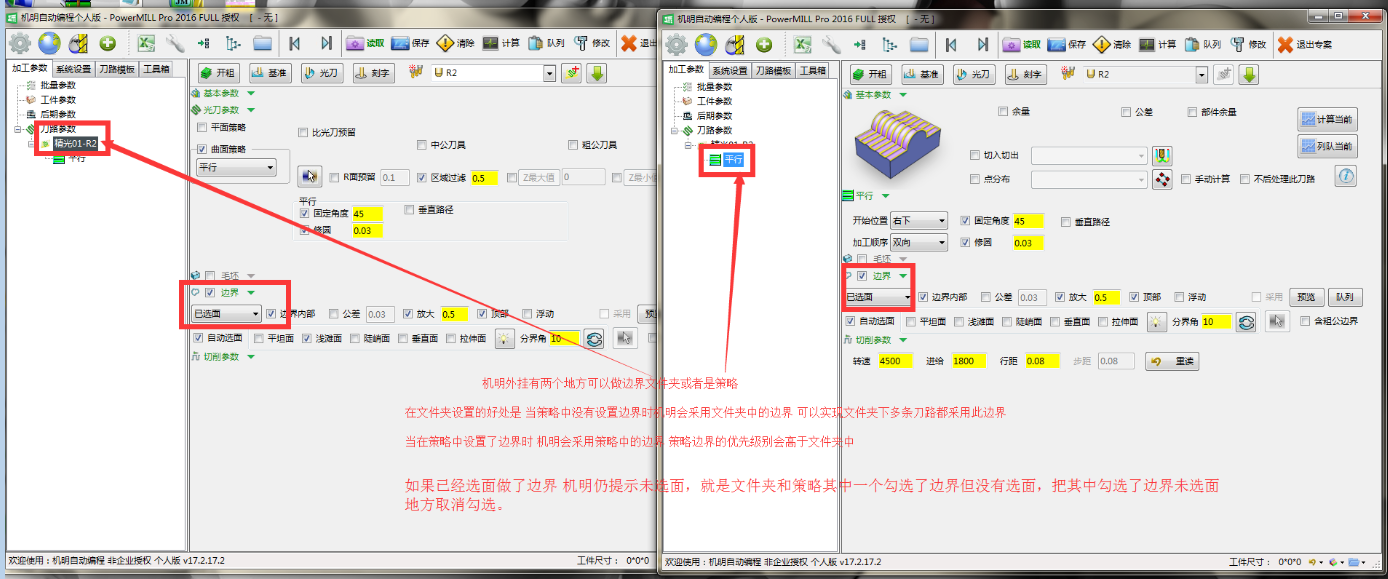Switch to 系统设置 tab in right window
Screen dimensions: 1388x579
(x=730, y=70)
